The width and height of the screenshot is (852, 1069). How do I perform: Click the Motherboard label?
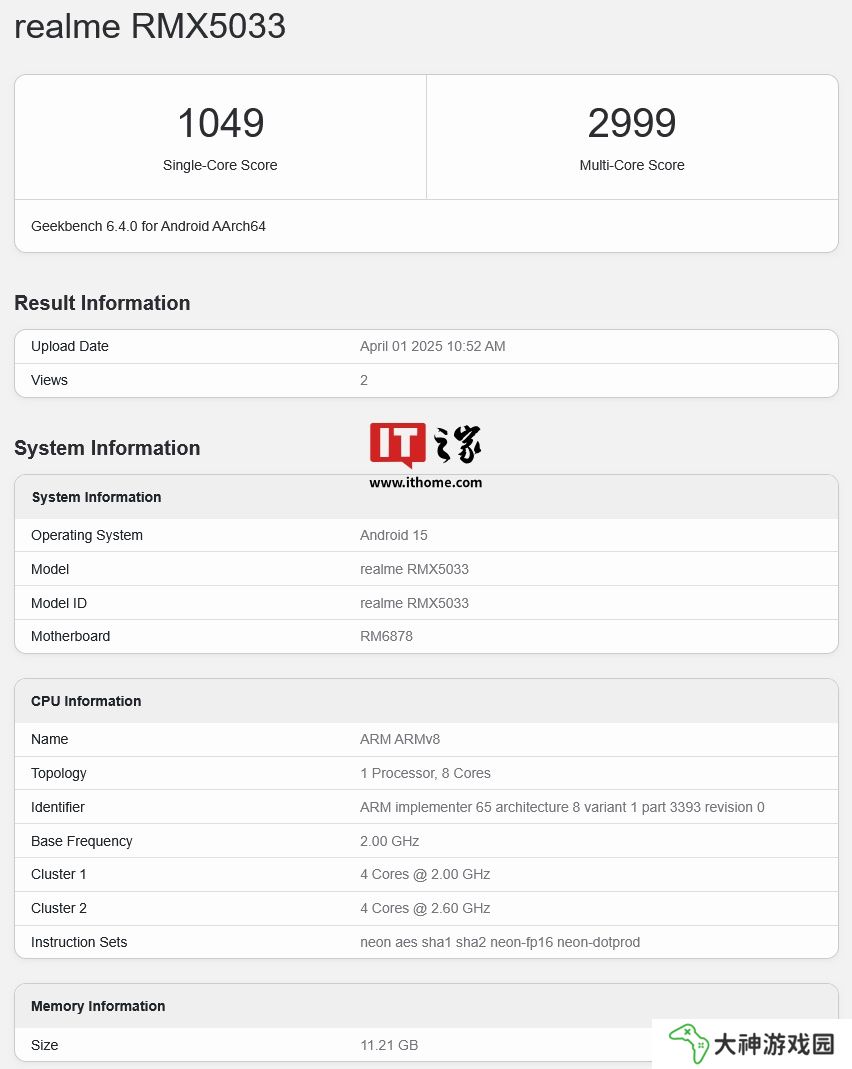[x=70, y=636]
